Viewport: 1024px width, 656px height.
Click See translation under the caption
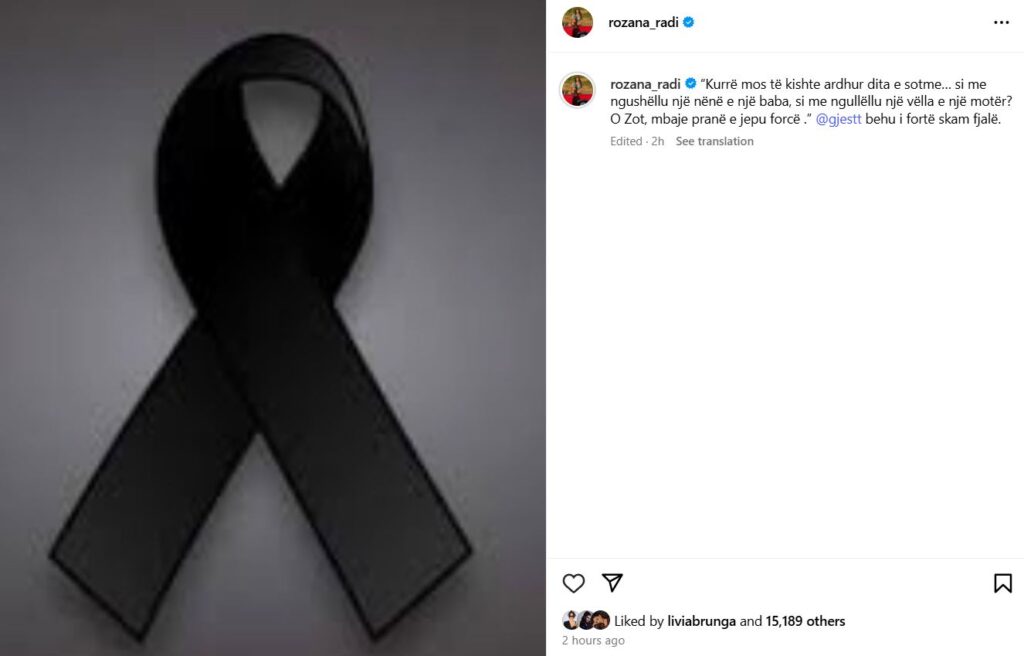714,141
